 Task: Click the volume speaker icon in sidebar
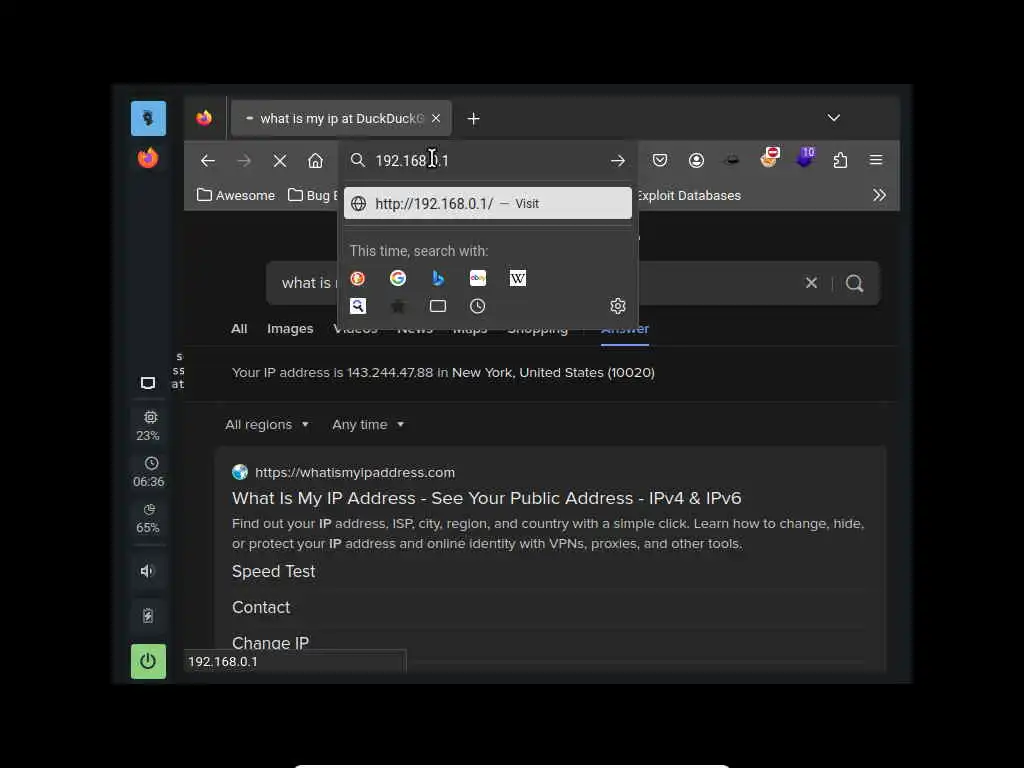click(x=148, y=571)
